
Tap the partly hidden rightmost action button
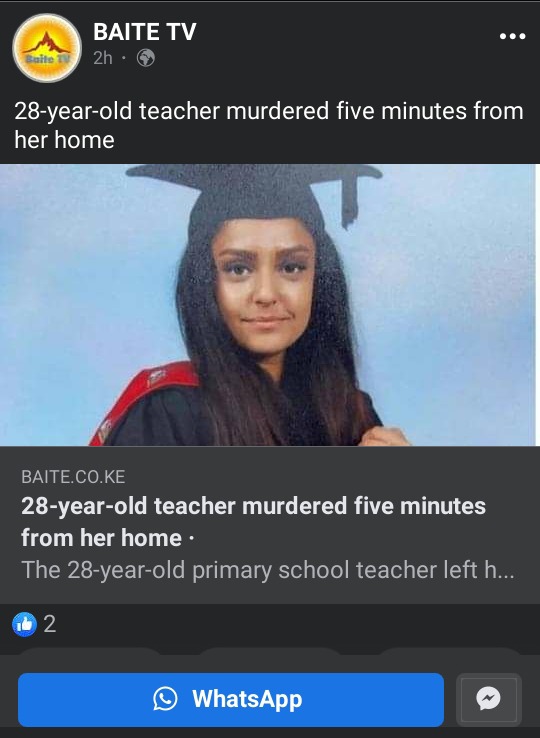click(x=450, y=651)
